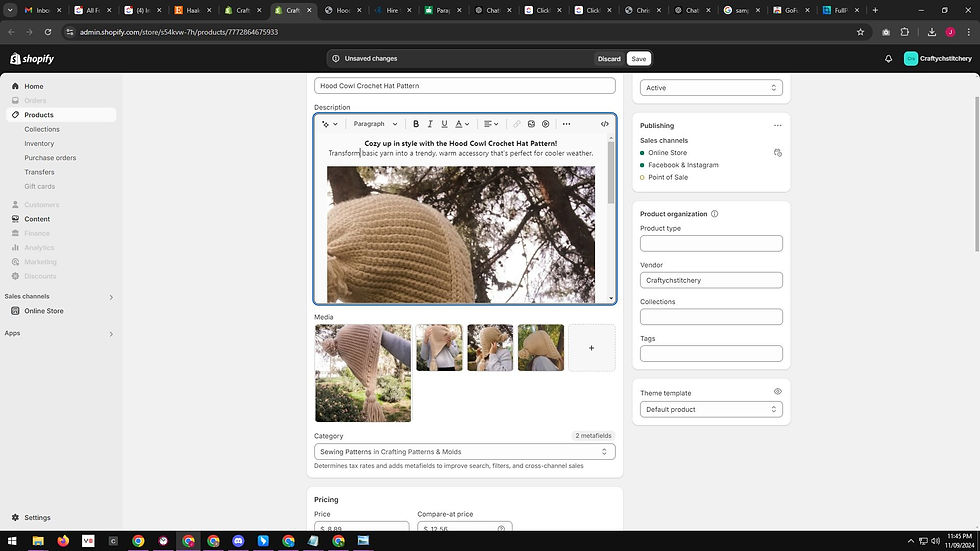The width and height of the screenshot is (980, 551).
Task: Expand the Sales channels section
Action: [x=111, y=297]
